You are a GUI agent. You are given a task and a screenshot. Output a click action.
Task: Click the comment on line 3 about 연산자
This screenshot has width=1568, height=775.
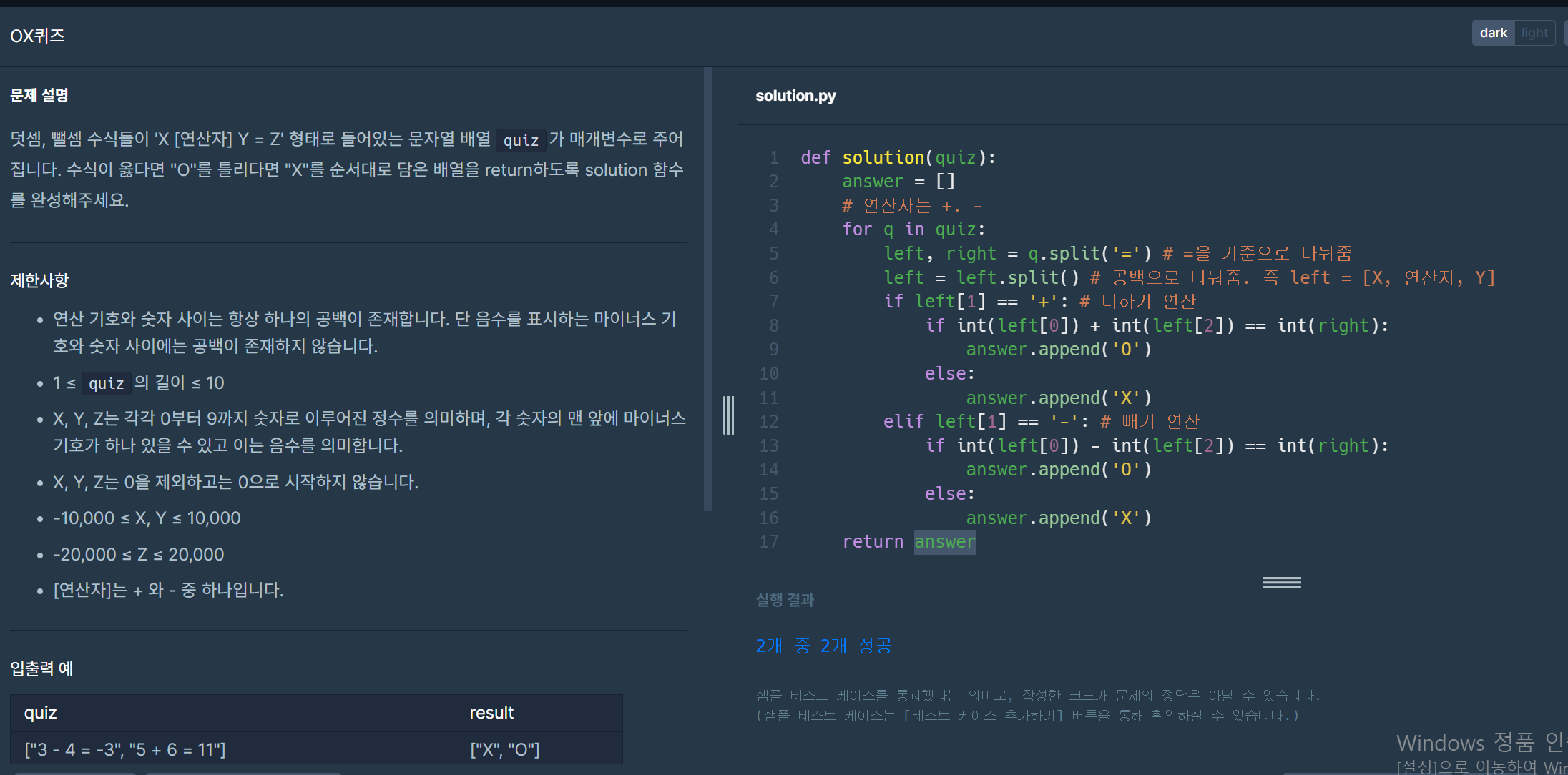pos(913,206)
